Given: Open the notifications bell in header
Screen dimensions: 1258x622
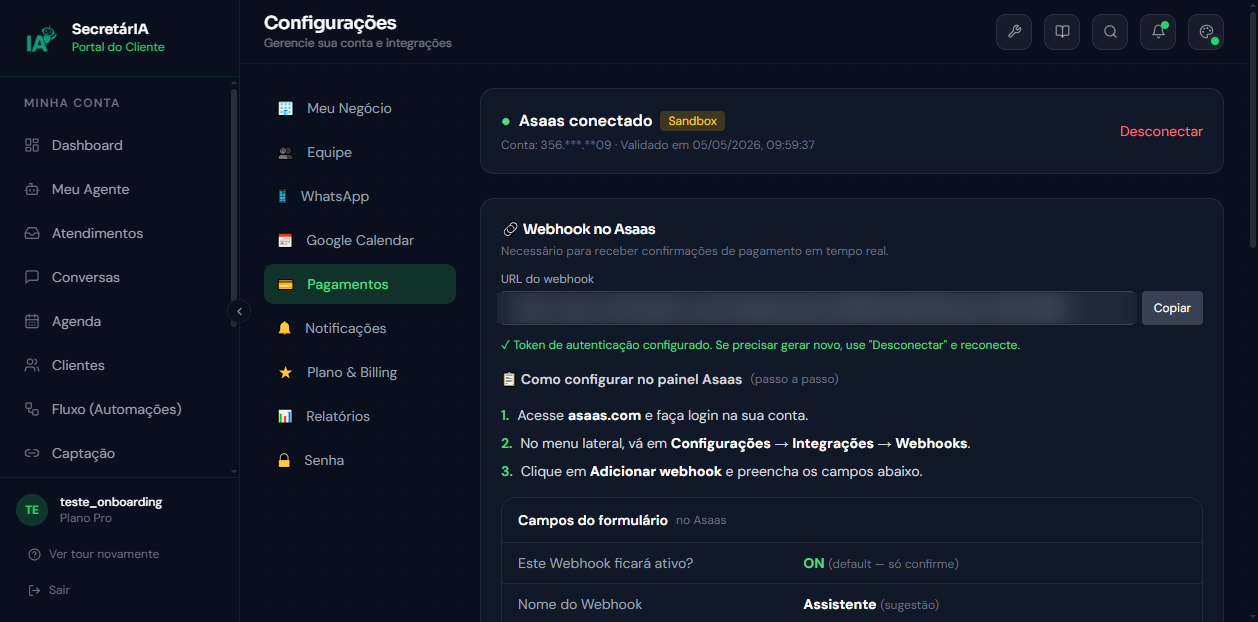Looking at the screenshot, I should tap(1158, 32).
